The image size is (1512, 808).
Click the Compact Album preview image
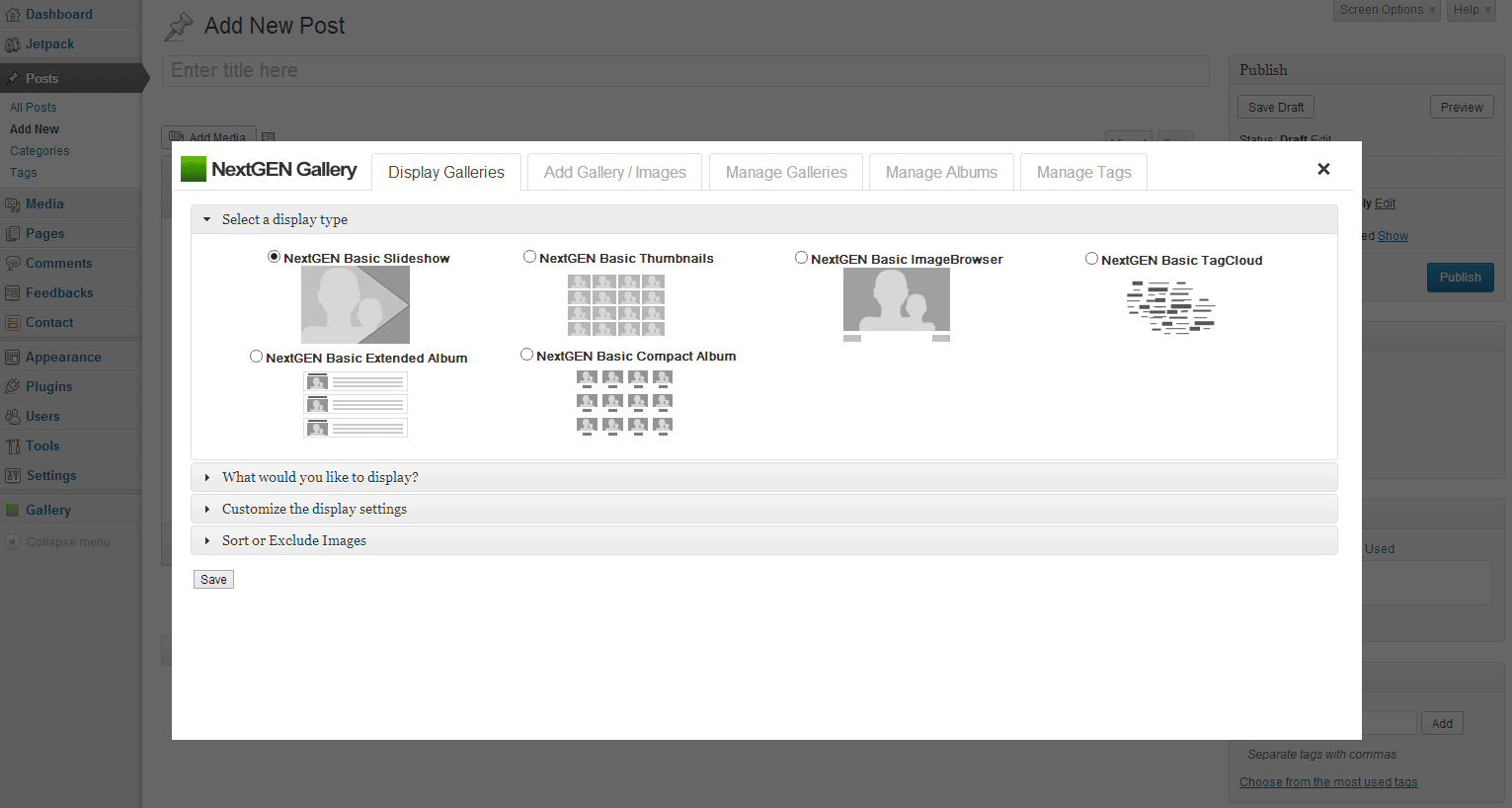[624, 403]
